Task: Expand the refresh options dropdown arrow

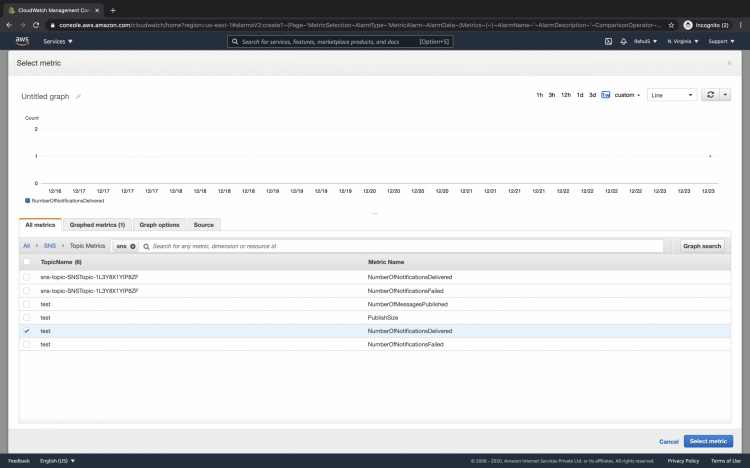Action: (725, 95)
